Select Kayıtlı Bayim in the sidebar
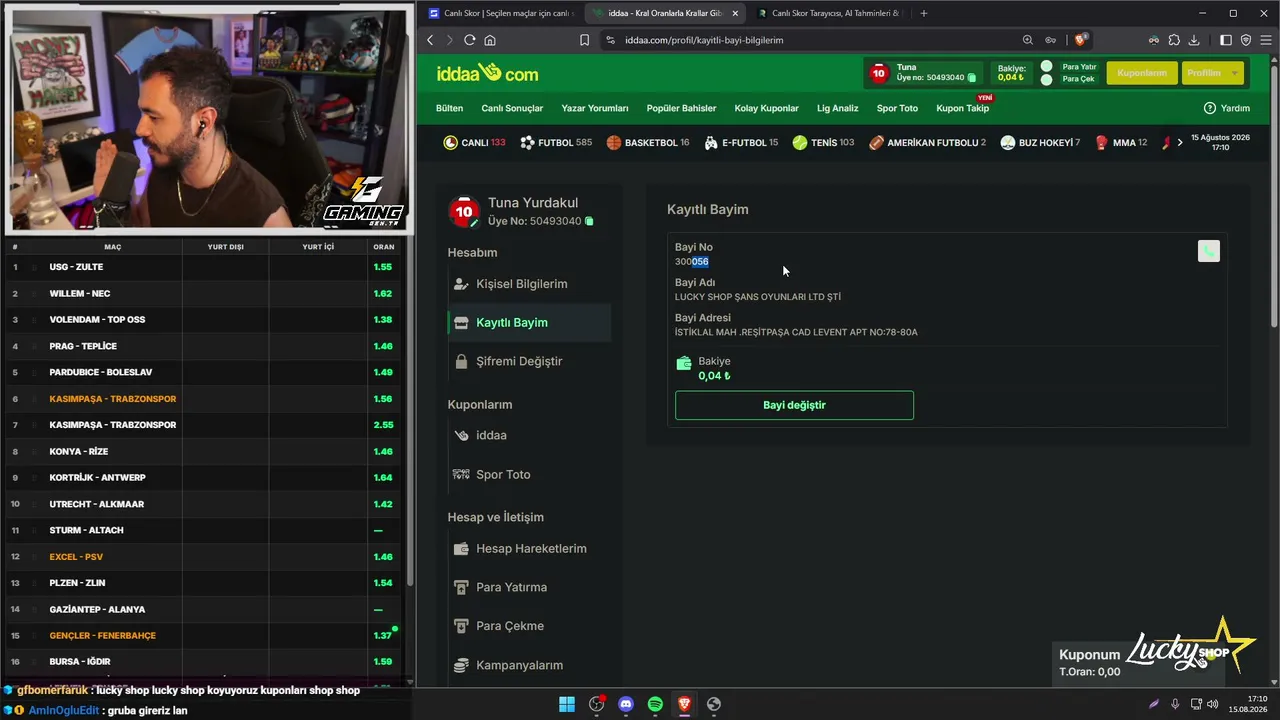The image size is (1280, 720). (529, 323)
